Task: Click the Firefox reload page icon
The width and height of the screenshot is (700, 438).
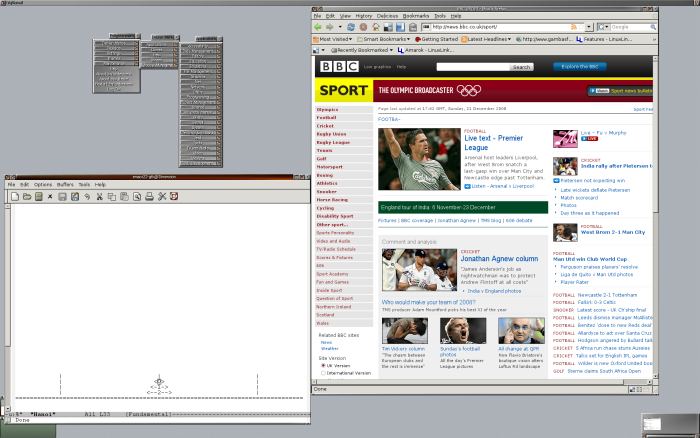Action: (350, 27)
